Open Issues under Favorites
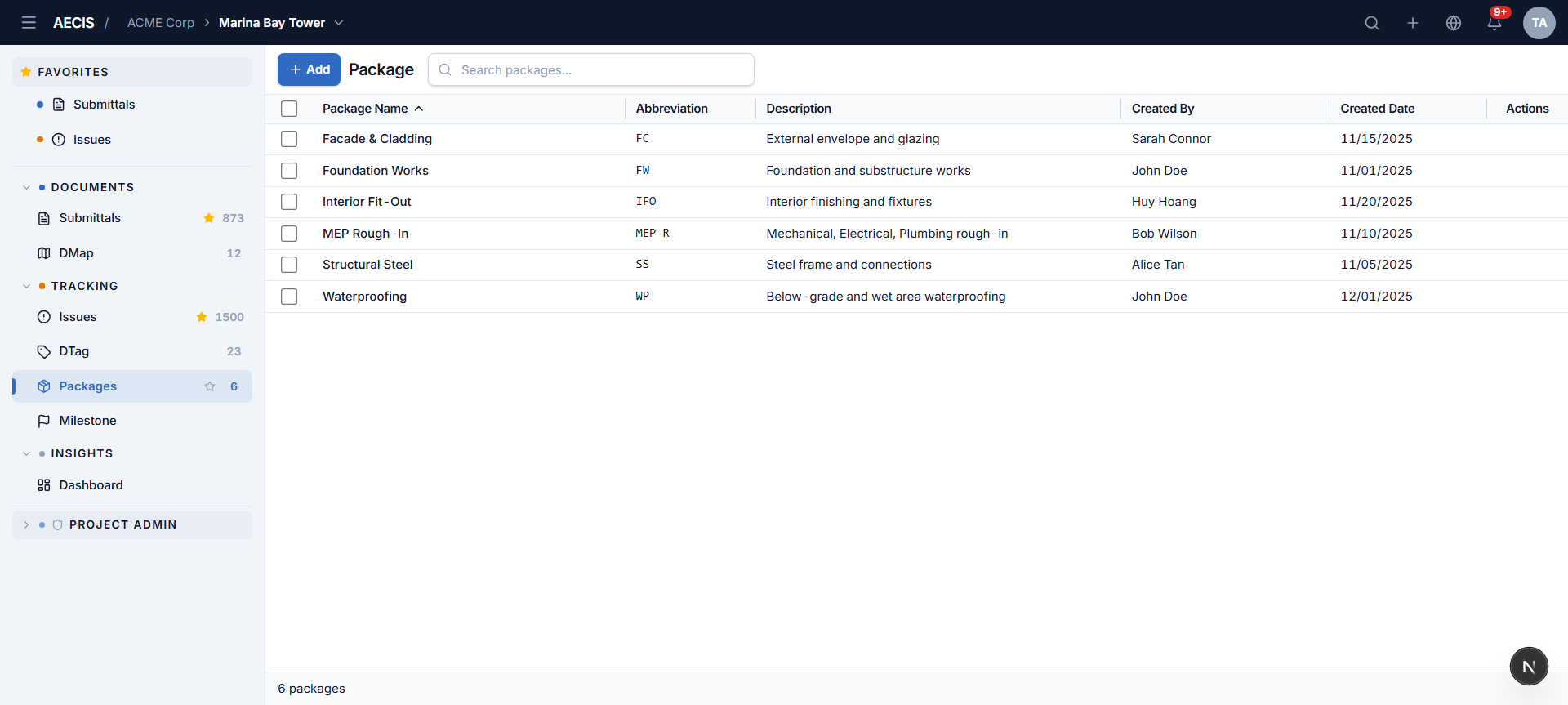Viewport: 1568px width, 705px height. coord(92,140)
